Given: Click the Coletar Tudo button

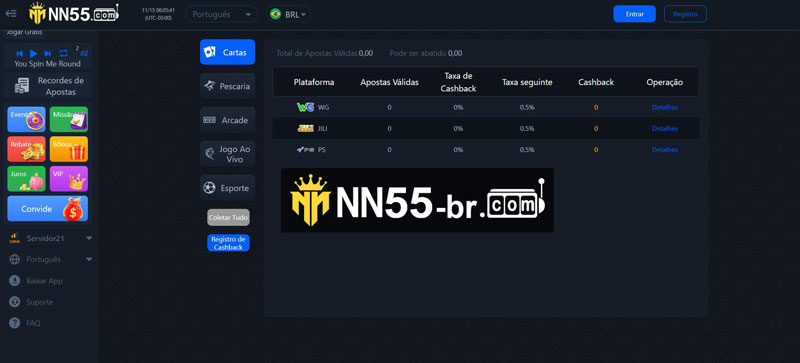Looking at the screenshot, I should coord(229,217).
